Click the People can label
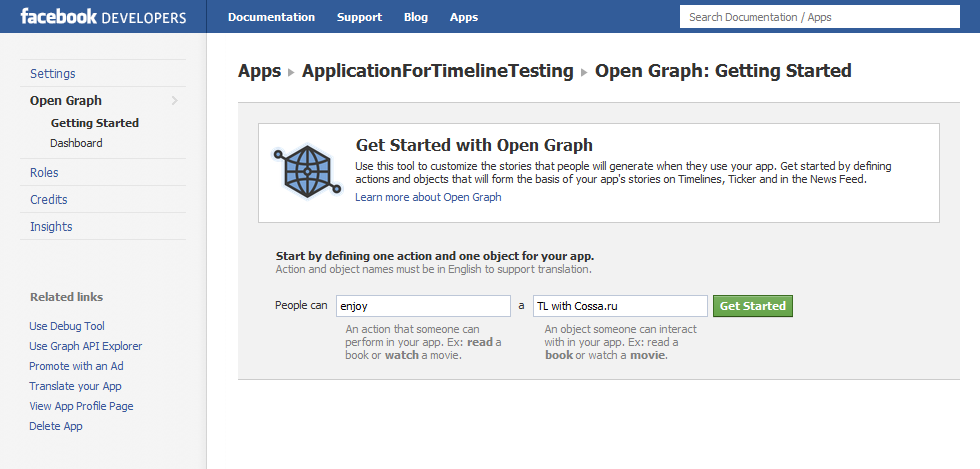 tap(301, 305)
